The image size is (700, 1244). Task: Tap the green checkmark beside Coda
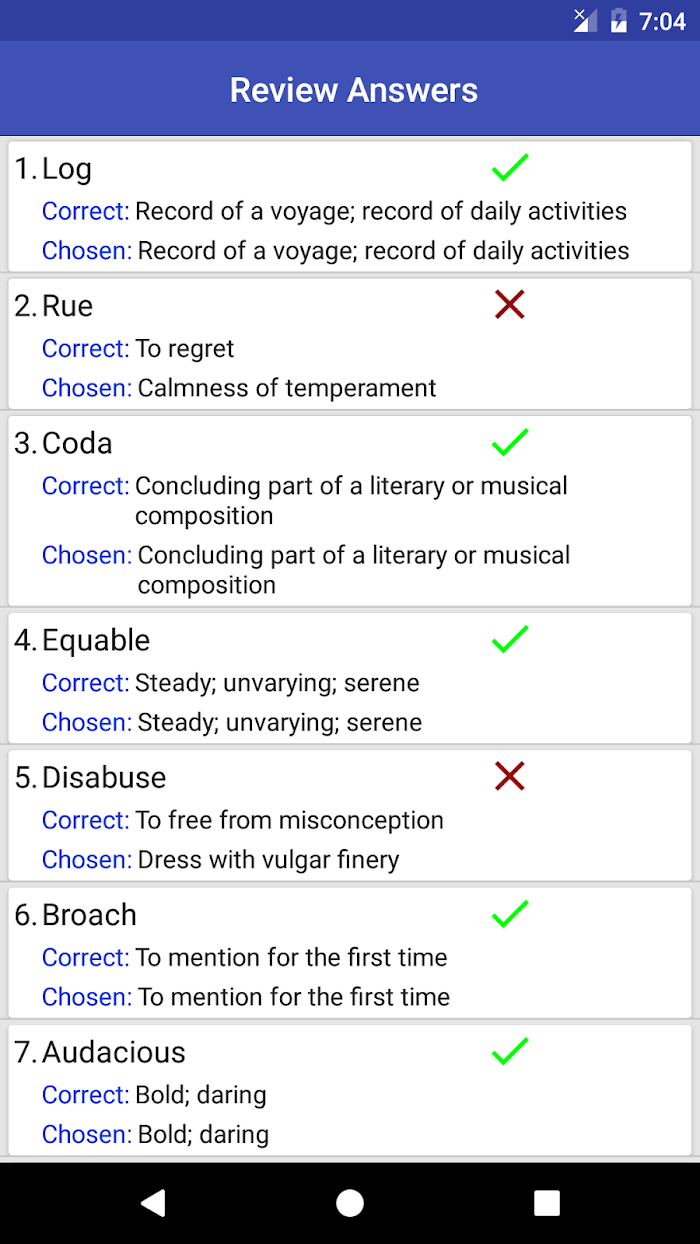510,442
